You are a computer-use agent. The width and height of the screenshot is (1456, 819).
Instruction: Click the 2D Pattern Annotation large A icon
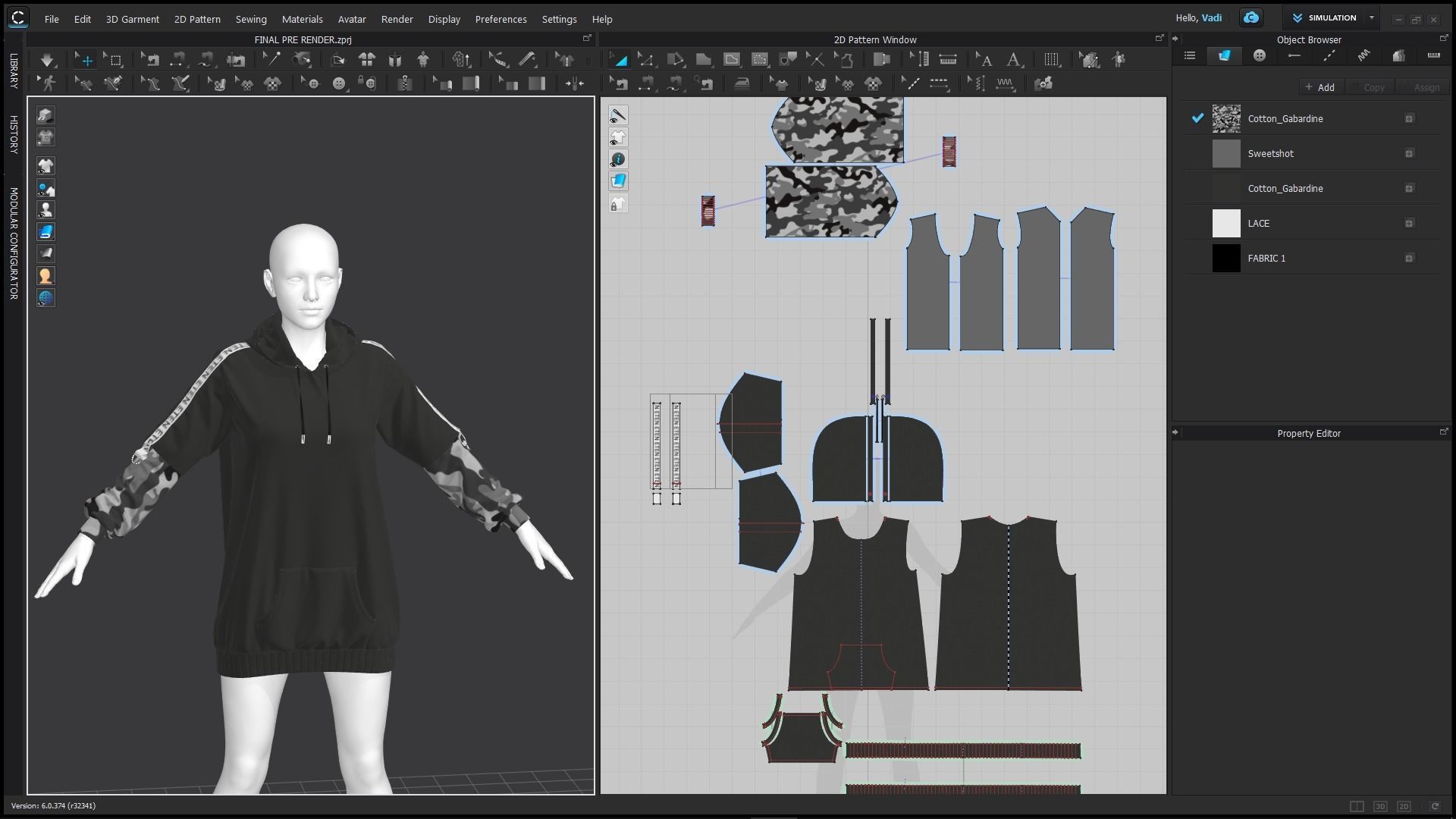(x=1014, y=59)
